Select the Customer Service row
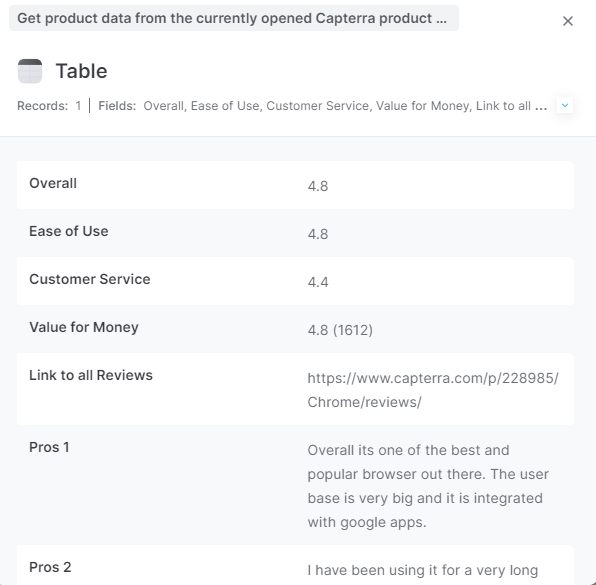Screen dimensions: 596x585 [295, 281]
